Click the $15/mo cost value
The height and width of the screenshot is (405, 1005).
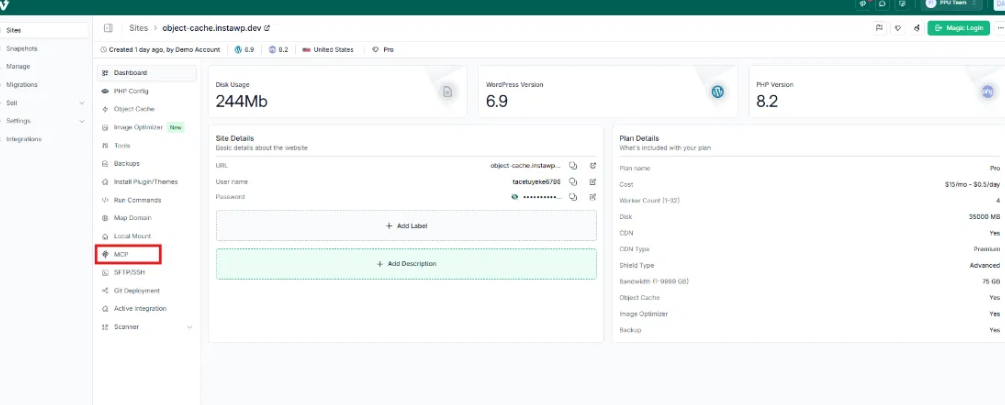971,184
